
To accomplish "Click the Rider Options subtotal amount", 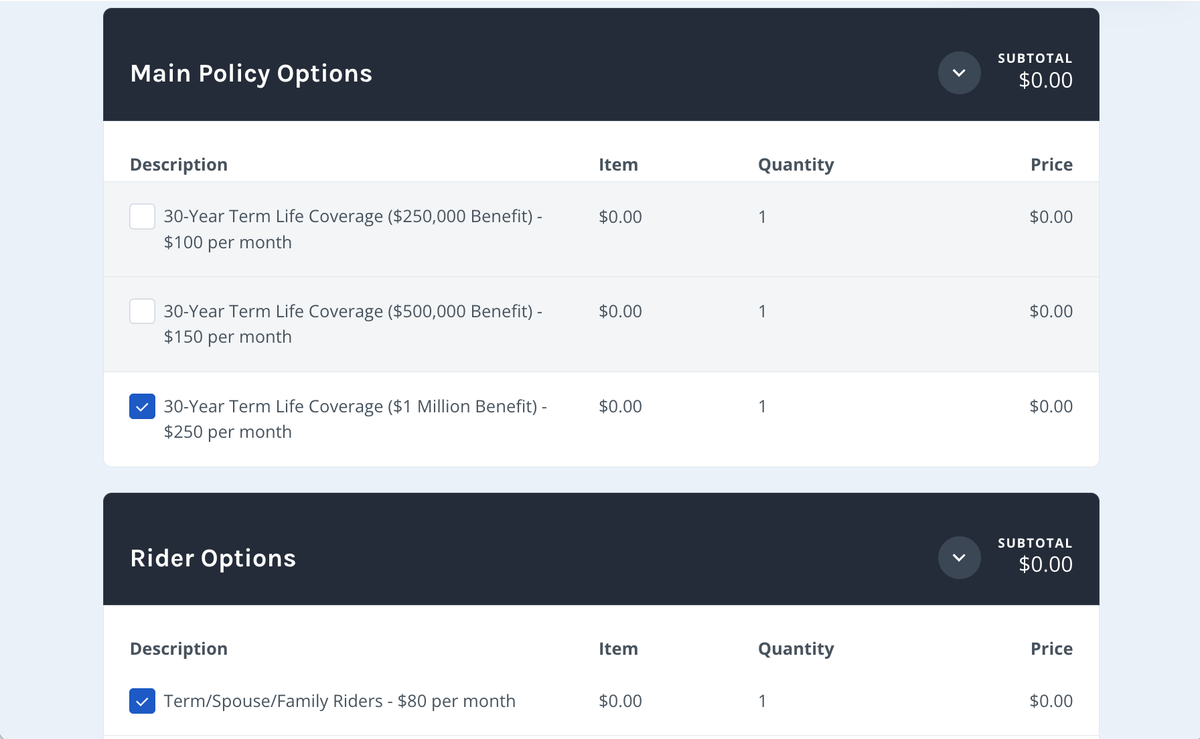I will (x=1046, y=565).
